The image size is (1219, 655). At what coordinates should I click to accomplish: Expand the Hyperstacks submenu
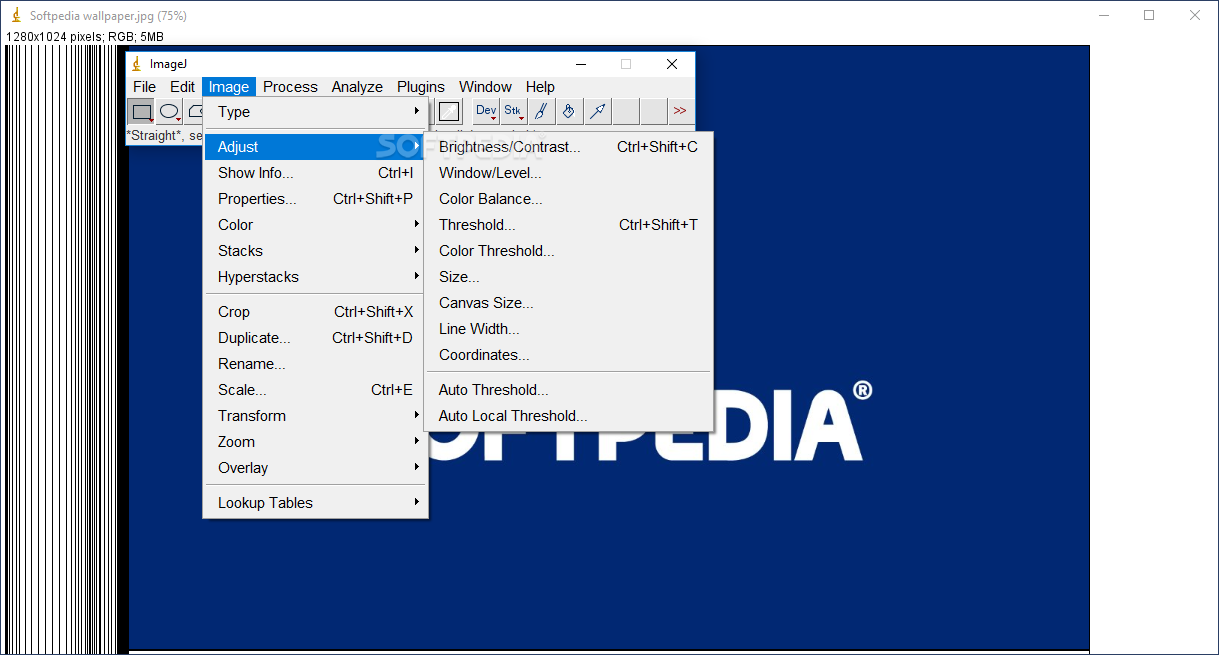click(x=316, y=277)
